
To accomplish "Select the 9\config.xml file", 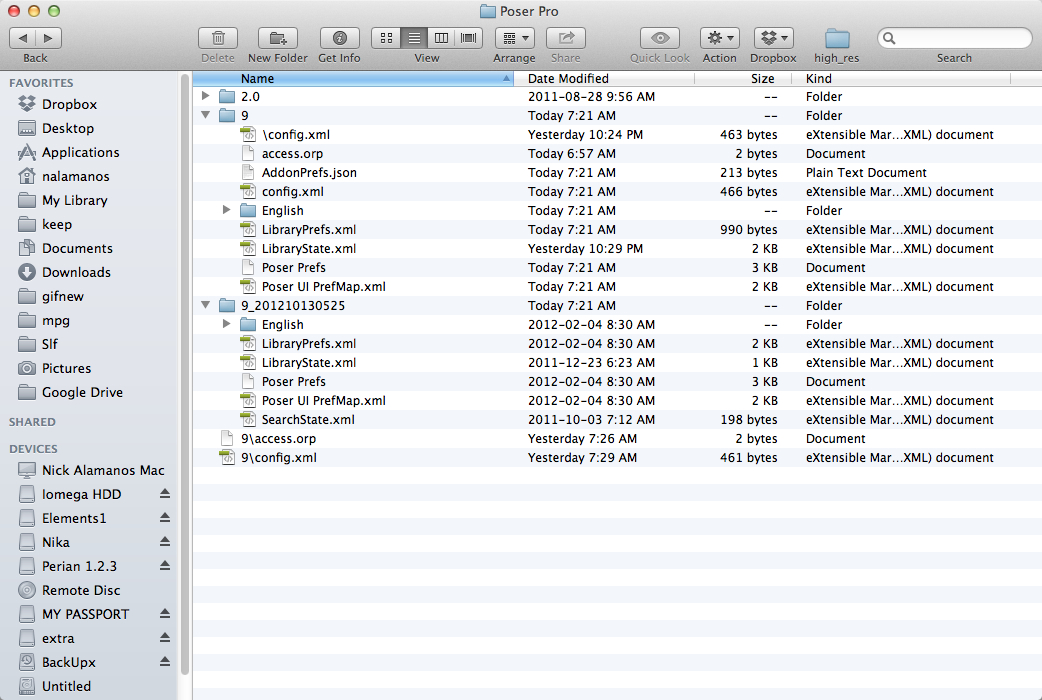I will [279, 457].
